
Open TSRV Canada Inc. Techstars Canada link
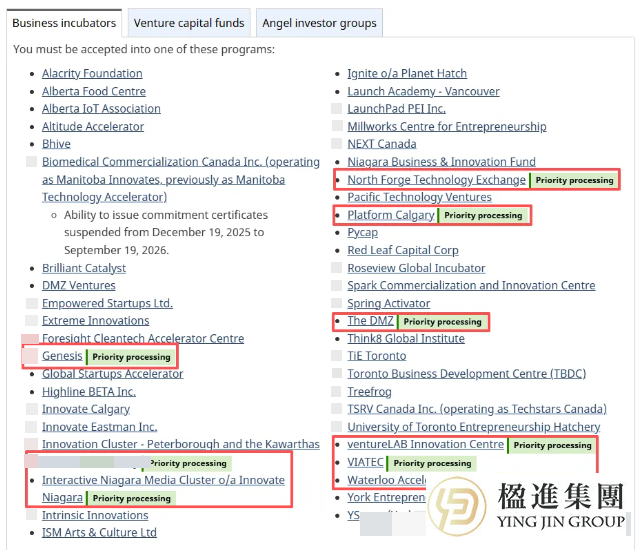pyautogui.click(x=477, y=409)
